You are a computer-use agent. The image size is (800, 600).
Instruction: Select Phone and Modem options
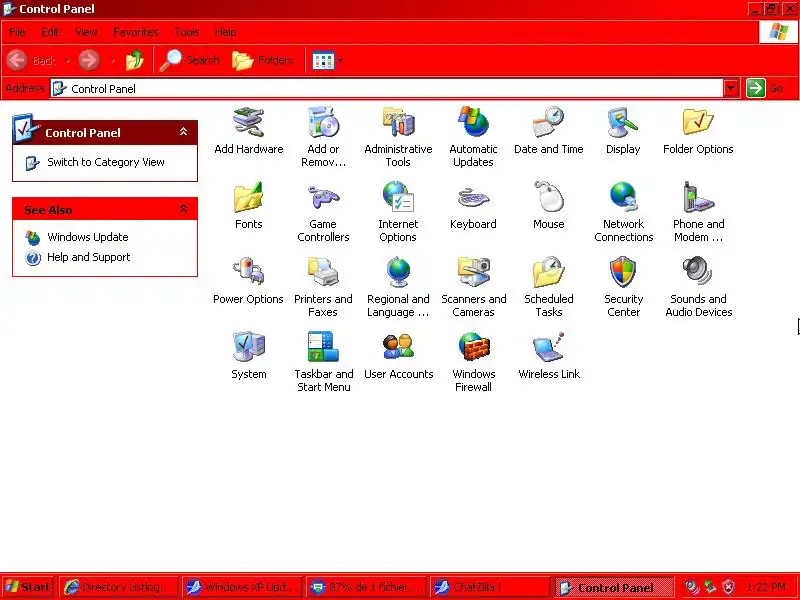[698, 212]
